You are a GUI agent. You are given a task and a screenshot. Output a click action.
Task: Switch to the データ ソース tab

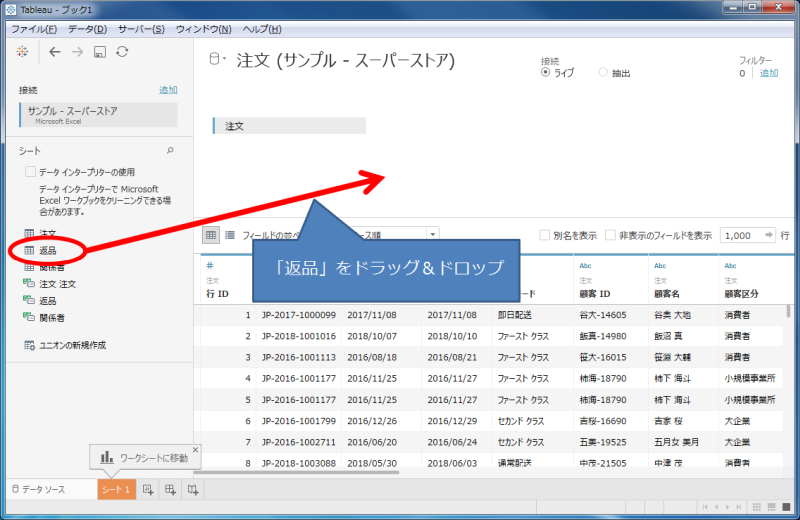(39, 489)
